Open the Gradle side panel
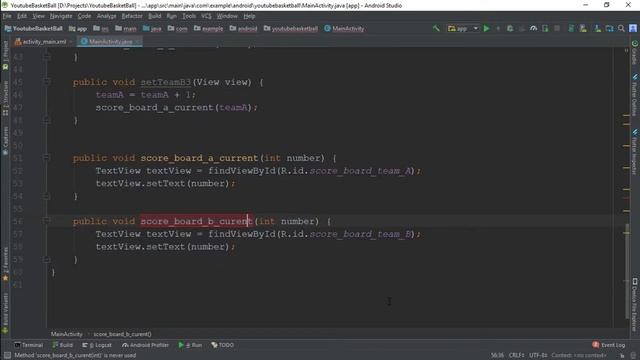This screenshot has width=640, height=360. 635,52
